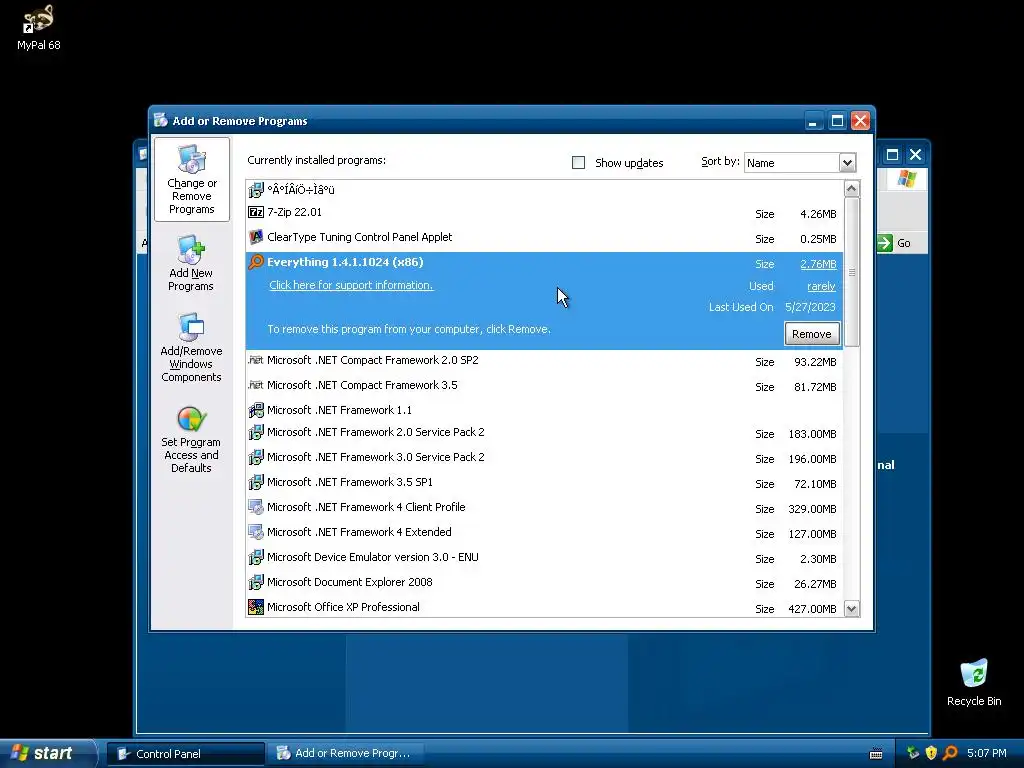Select Microsoft Device Emulator version 3.0 entry
The image size is (1024, 768).
[x=545, y=557]
